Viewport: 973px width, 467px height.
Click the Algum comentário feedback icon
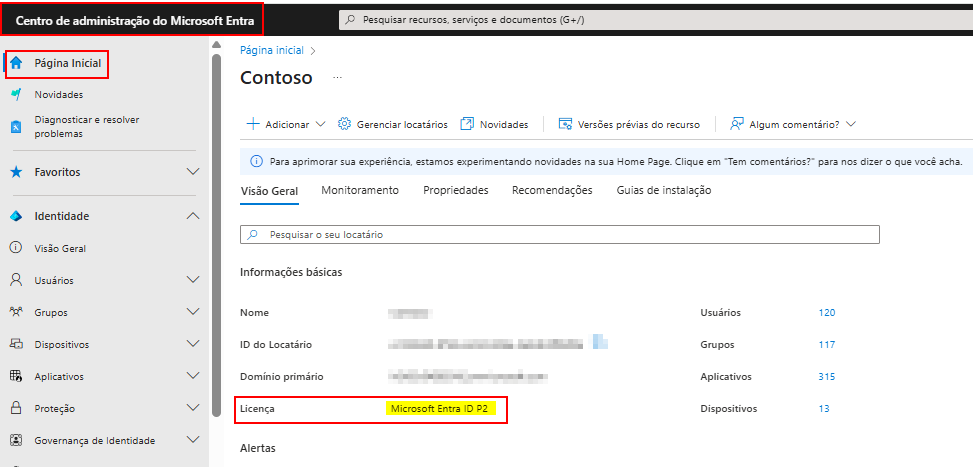click(x=737, y=124)
